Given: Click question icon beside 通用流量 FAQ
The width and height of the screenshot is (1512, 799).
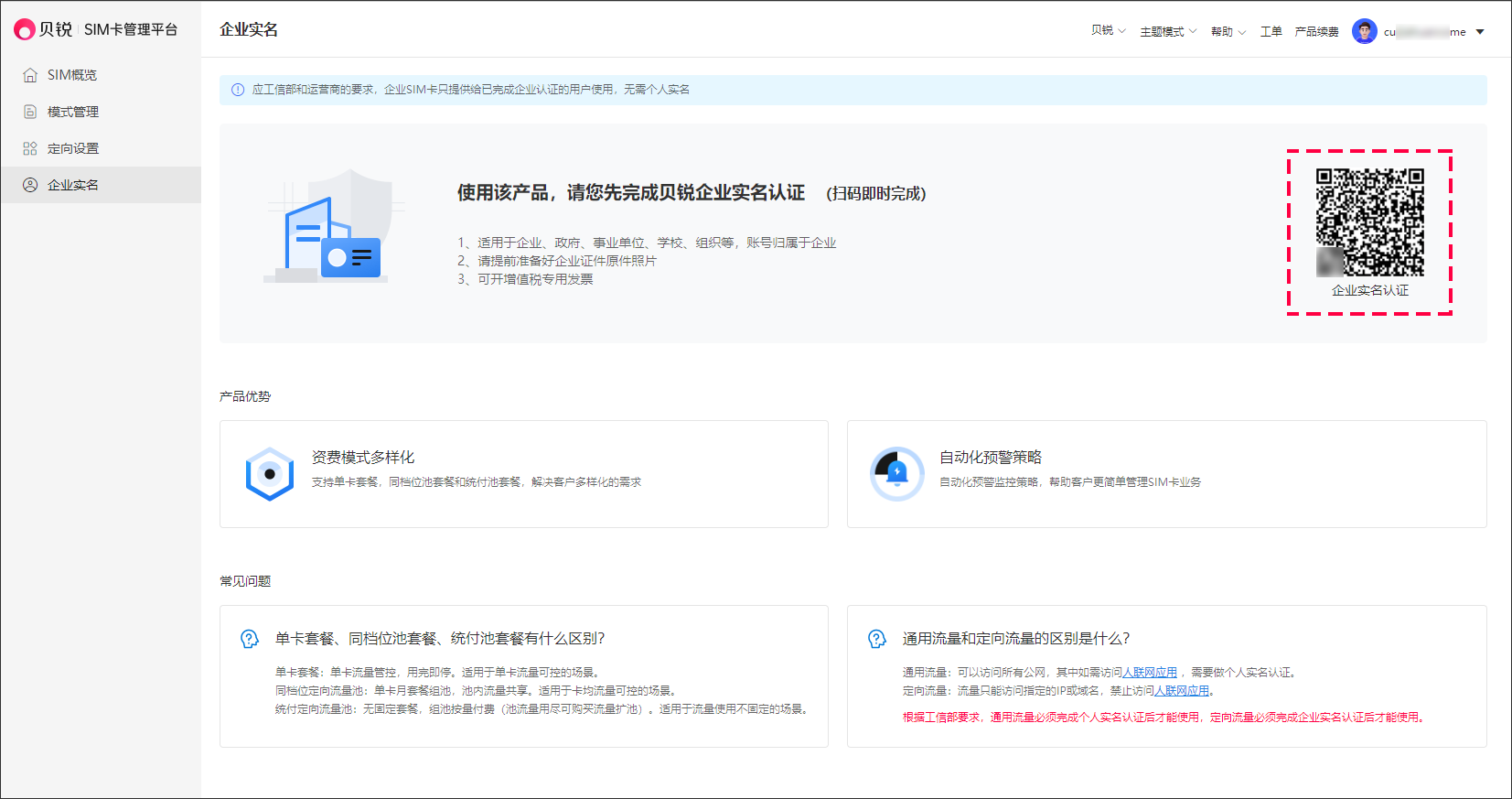Looking at the screenshot, I should pyautogui.click(x=877, y=639).
